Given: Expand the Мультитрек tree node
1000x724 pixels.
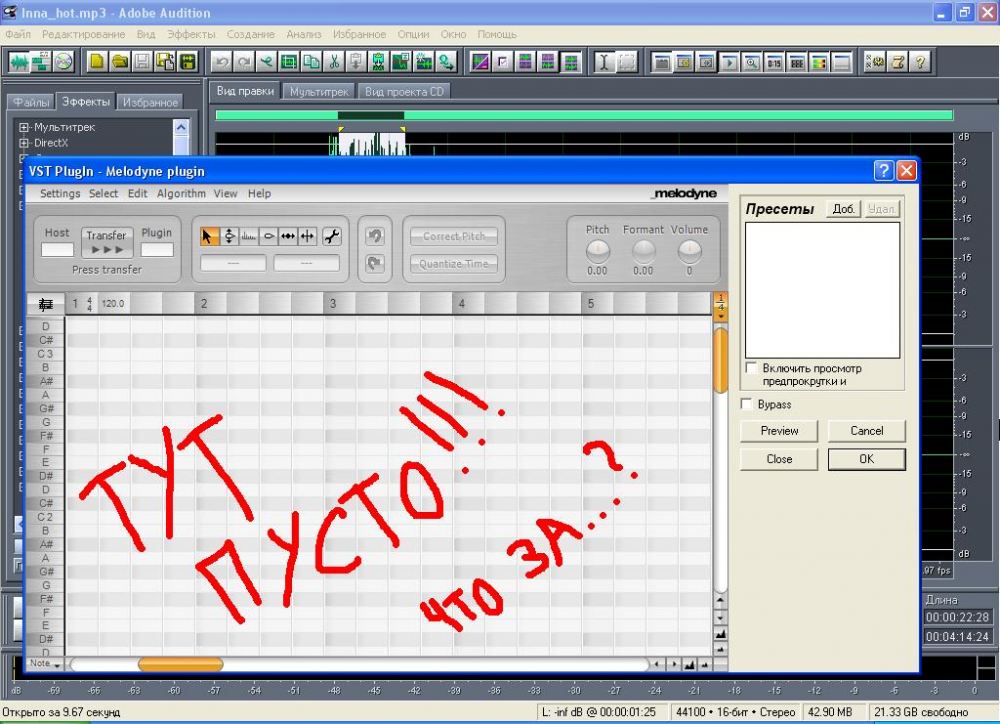Looking at the screenshot, I should click(24, 127).
